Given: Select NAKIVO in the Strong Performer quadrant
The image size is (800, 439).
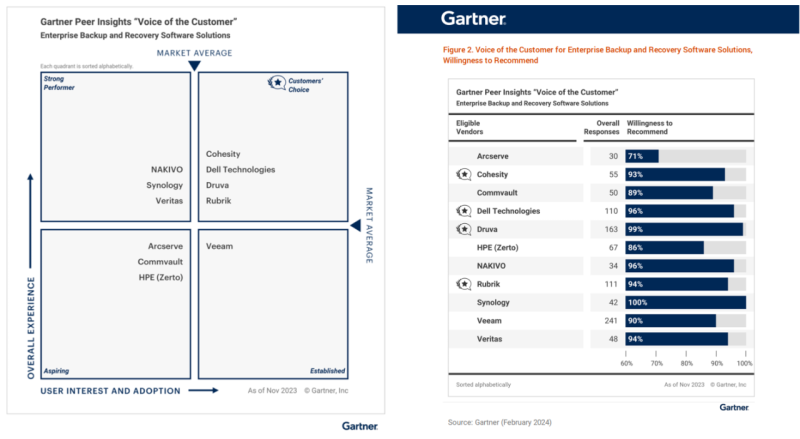Looking at the screenshot, I should pyautogui.click(x=167, y=169).
